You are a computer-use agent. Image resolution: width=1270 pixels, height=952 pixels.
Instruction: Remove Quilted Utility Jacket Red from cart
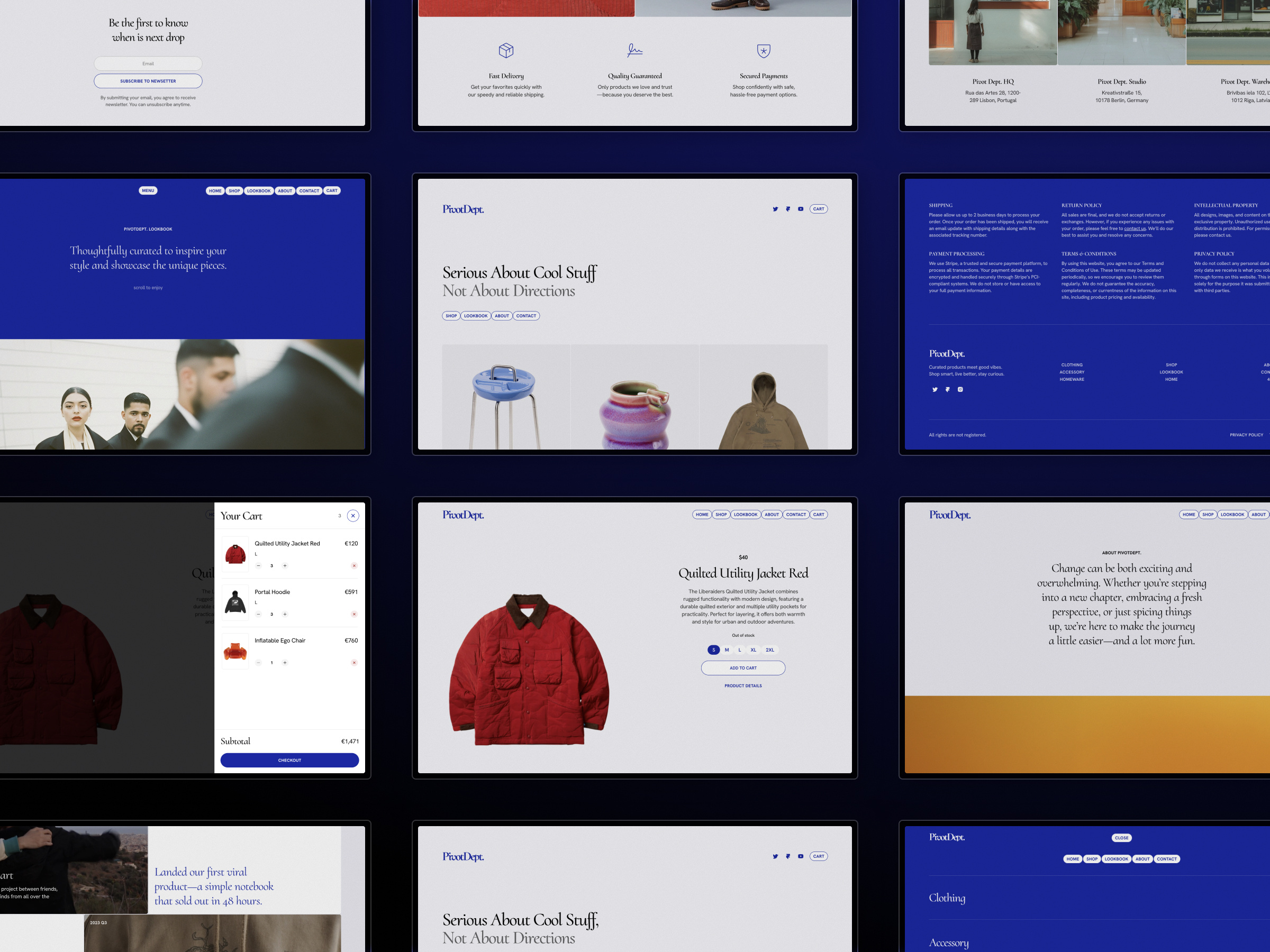(354, 565)
